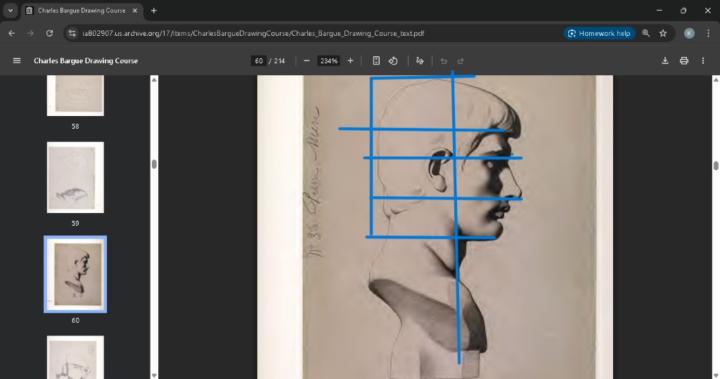
Task: Open the Chrome profile avatar
Action: coord(689,33)
